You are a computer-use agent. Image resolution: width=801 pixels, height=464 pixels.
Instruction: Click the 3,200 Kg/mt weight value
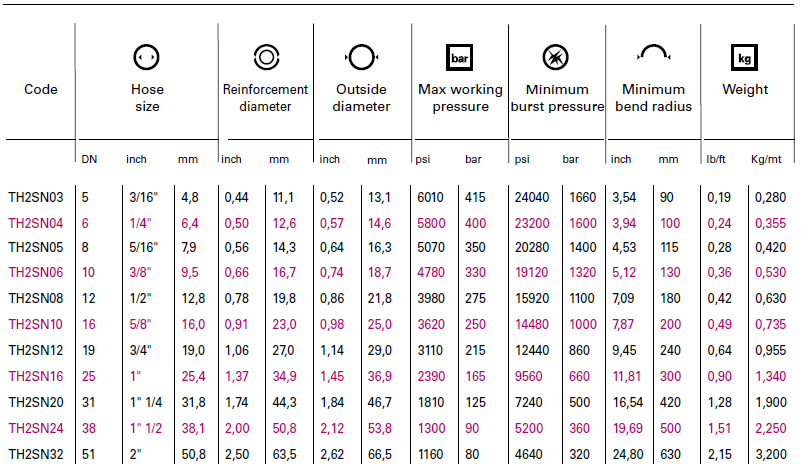click(770, 454)
